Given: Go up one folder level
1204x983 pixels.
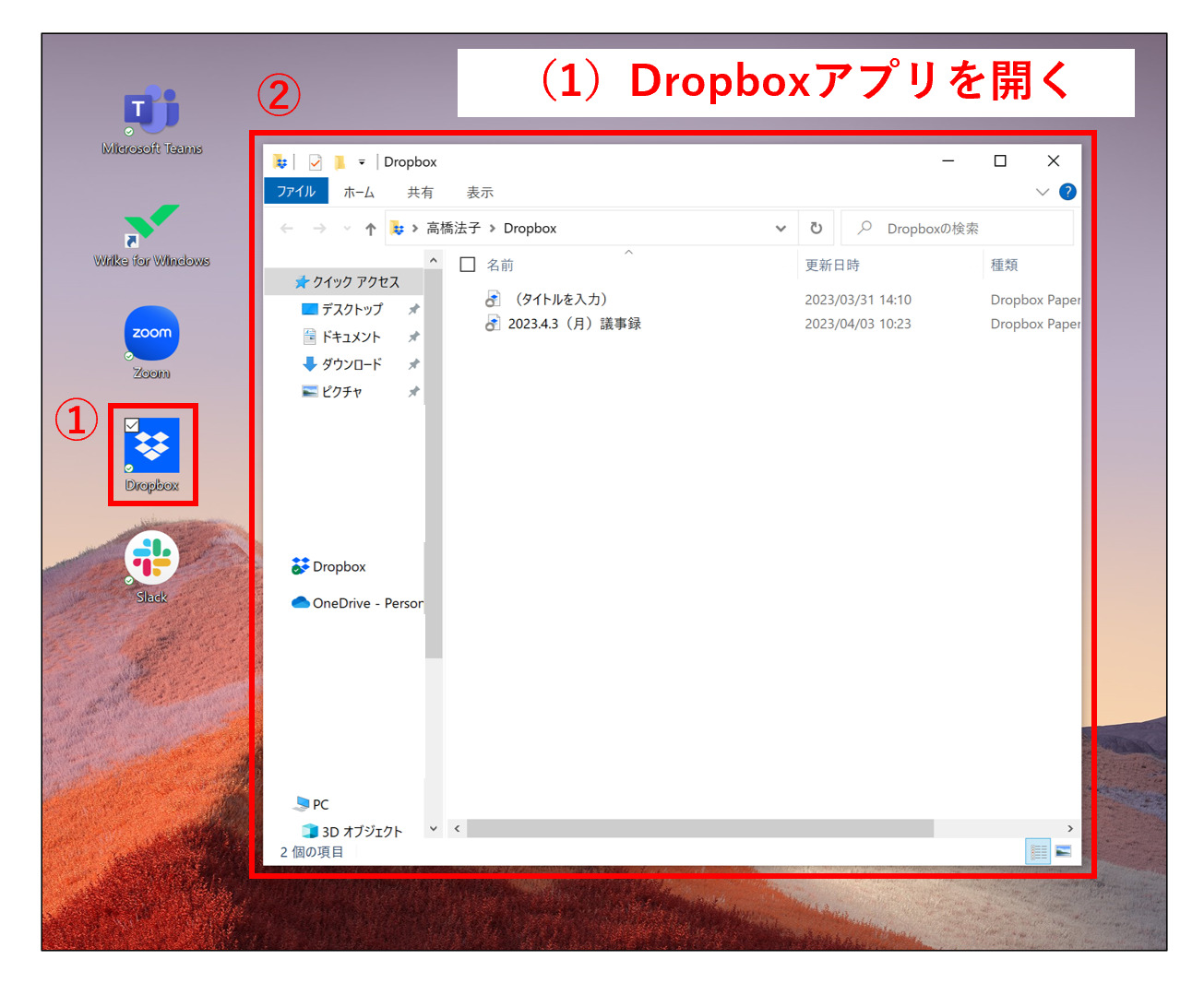Looking at the screenshot, I should click(370, 229).
